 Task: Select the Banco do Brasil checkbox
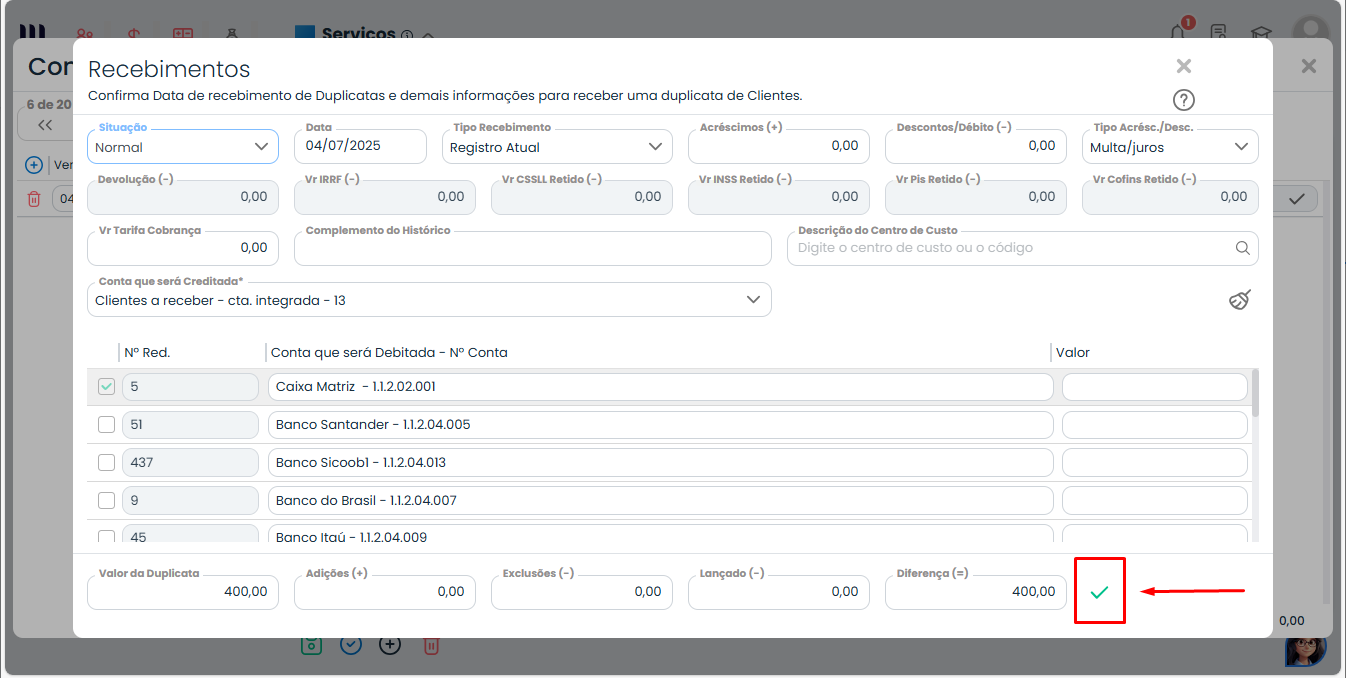(x=106, y=500)
